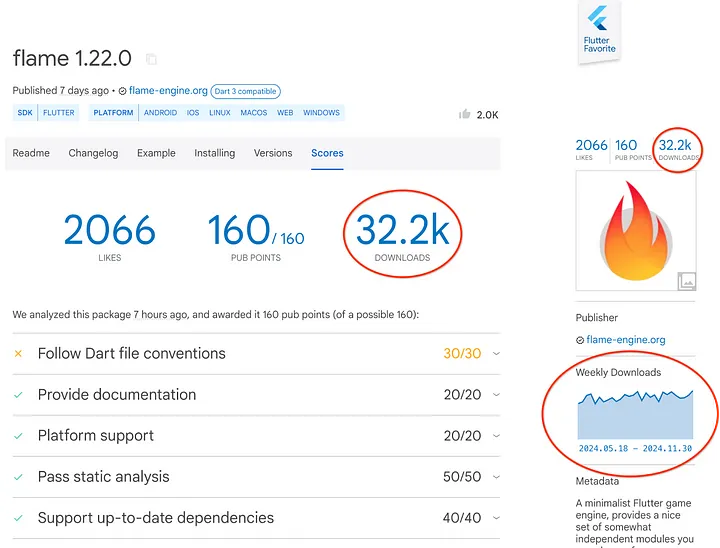Open flame-engine.org link in Publisher section

[x=625, y=339]
